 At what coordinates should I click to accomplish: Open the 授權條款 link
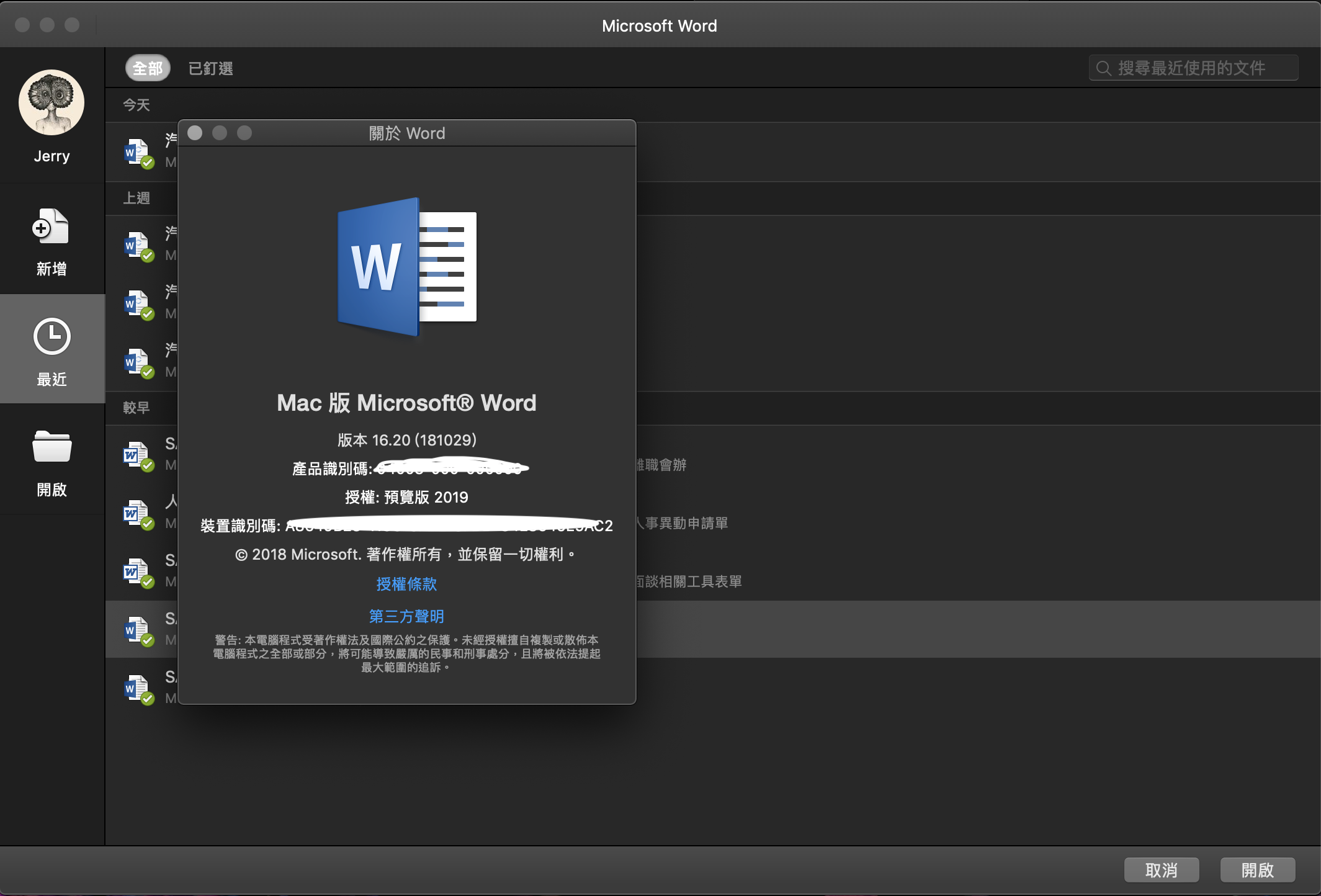(x=406, y=584)
